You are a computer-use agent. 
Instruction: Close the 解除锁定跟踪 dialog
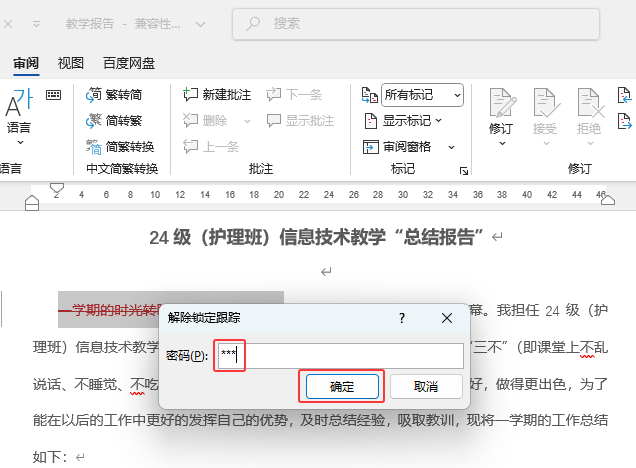pos(447,318)
